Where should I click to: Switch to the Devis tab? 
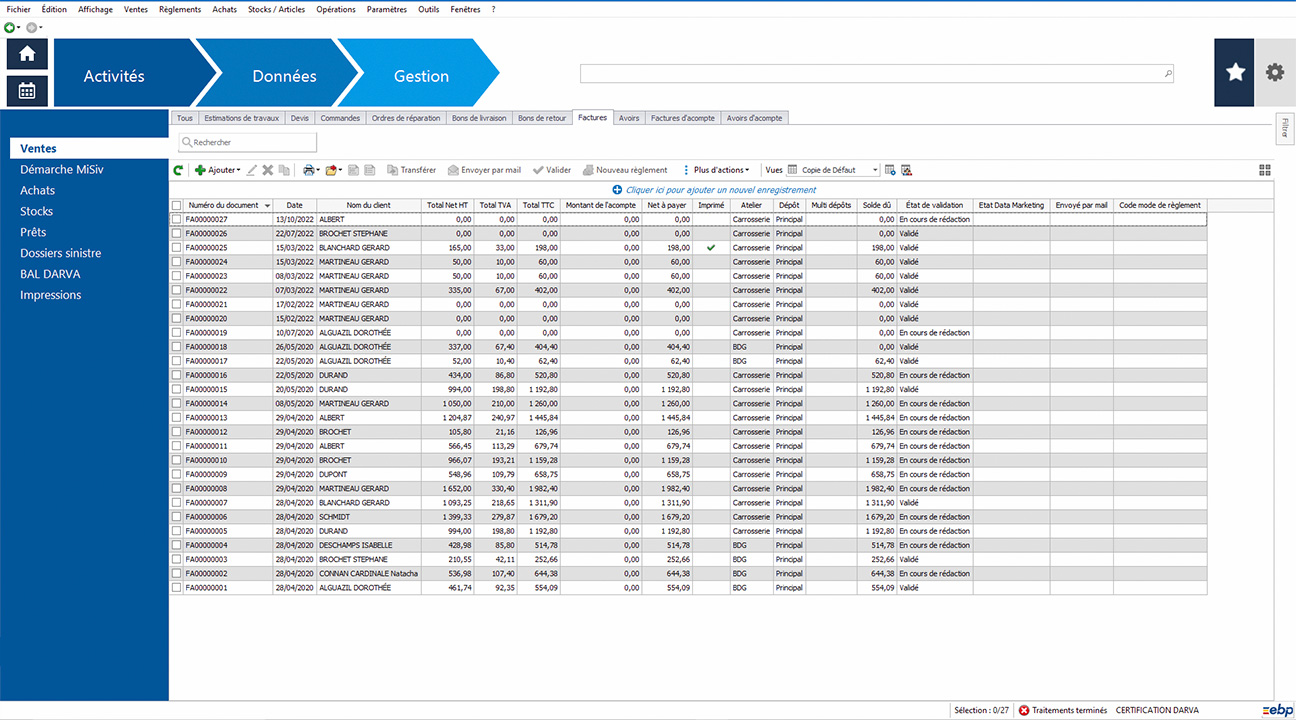click(299, 118)
